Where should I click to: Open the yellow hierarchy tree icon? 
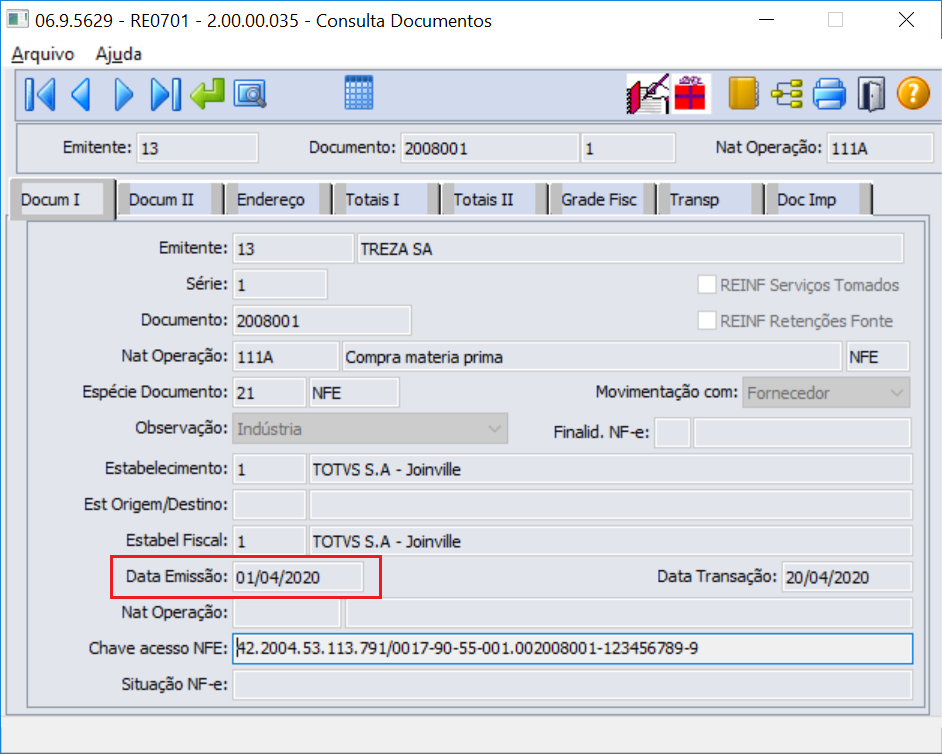786,94
